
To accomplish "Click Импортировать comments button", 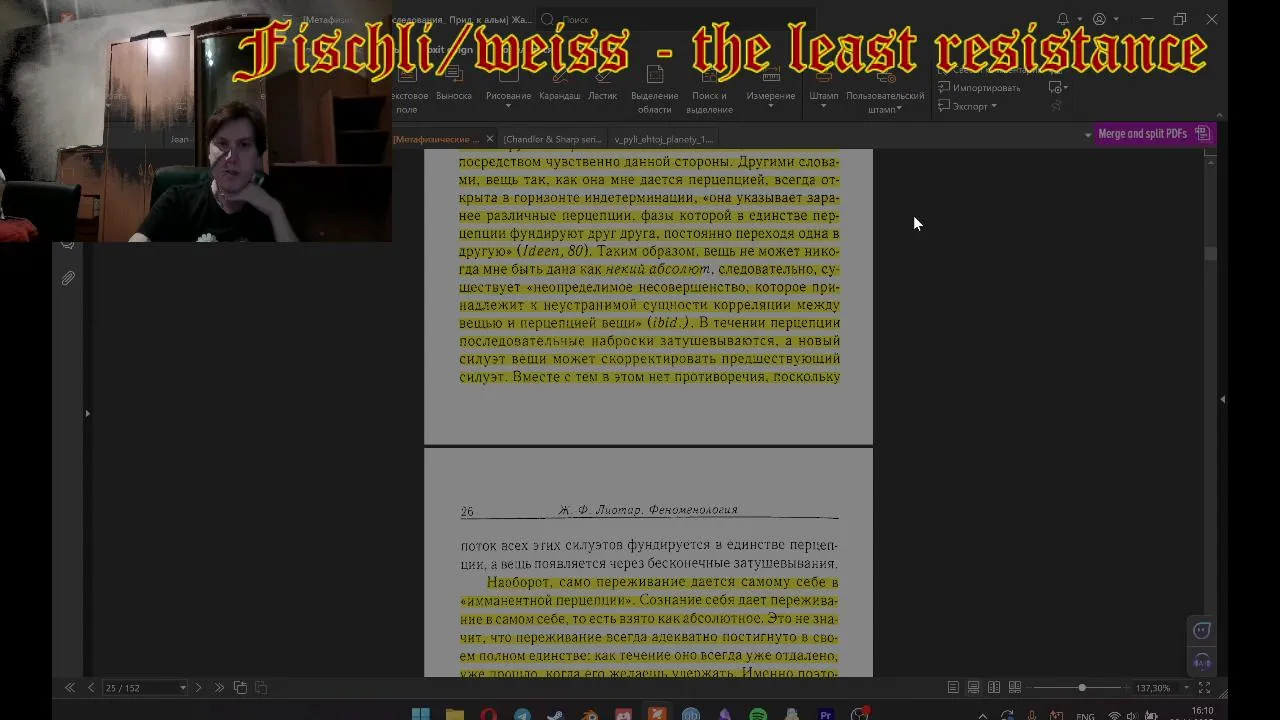I will 980,88.
